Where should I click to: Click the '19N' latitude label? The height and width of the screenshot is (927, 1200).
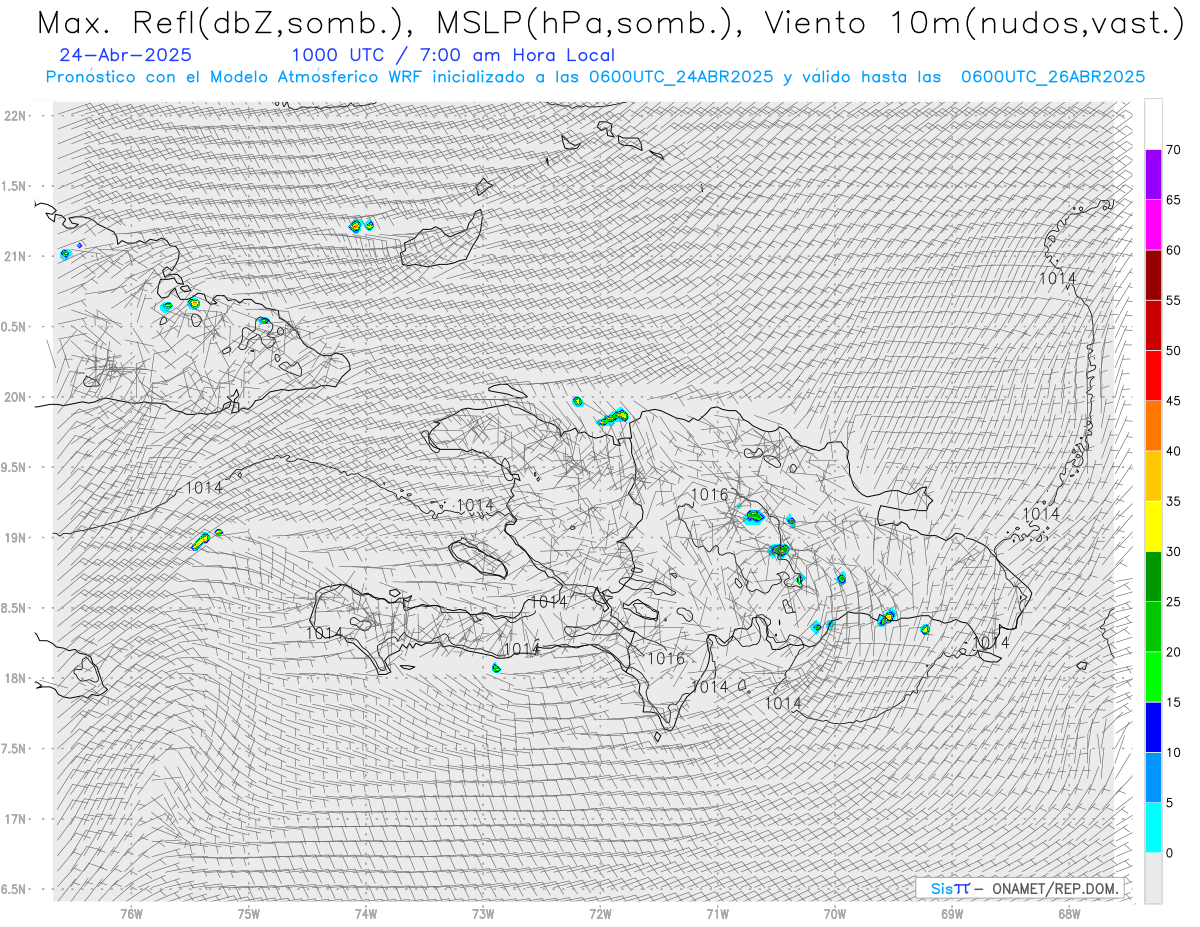point(14,538)
